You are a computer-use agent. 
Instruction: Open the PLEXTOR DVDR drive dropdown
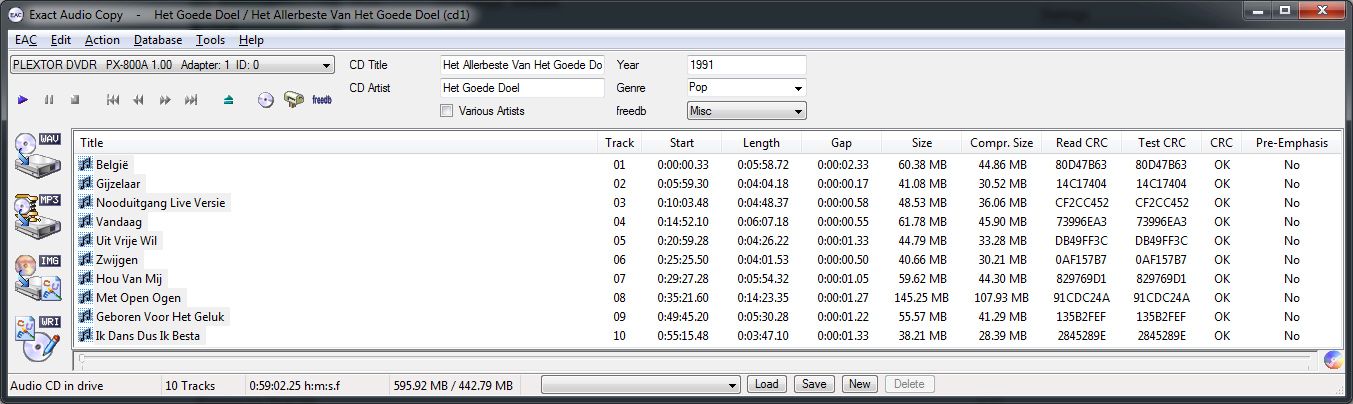172,65
